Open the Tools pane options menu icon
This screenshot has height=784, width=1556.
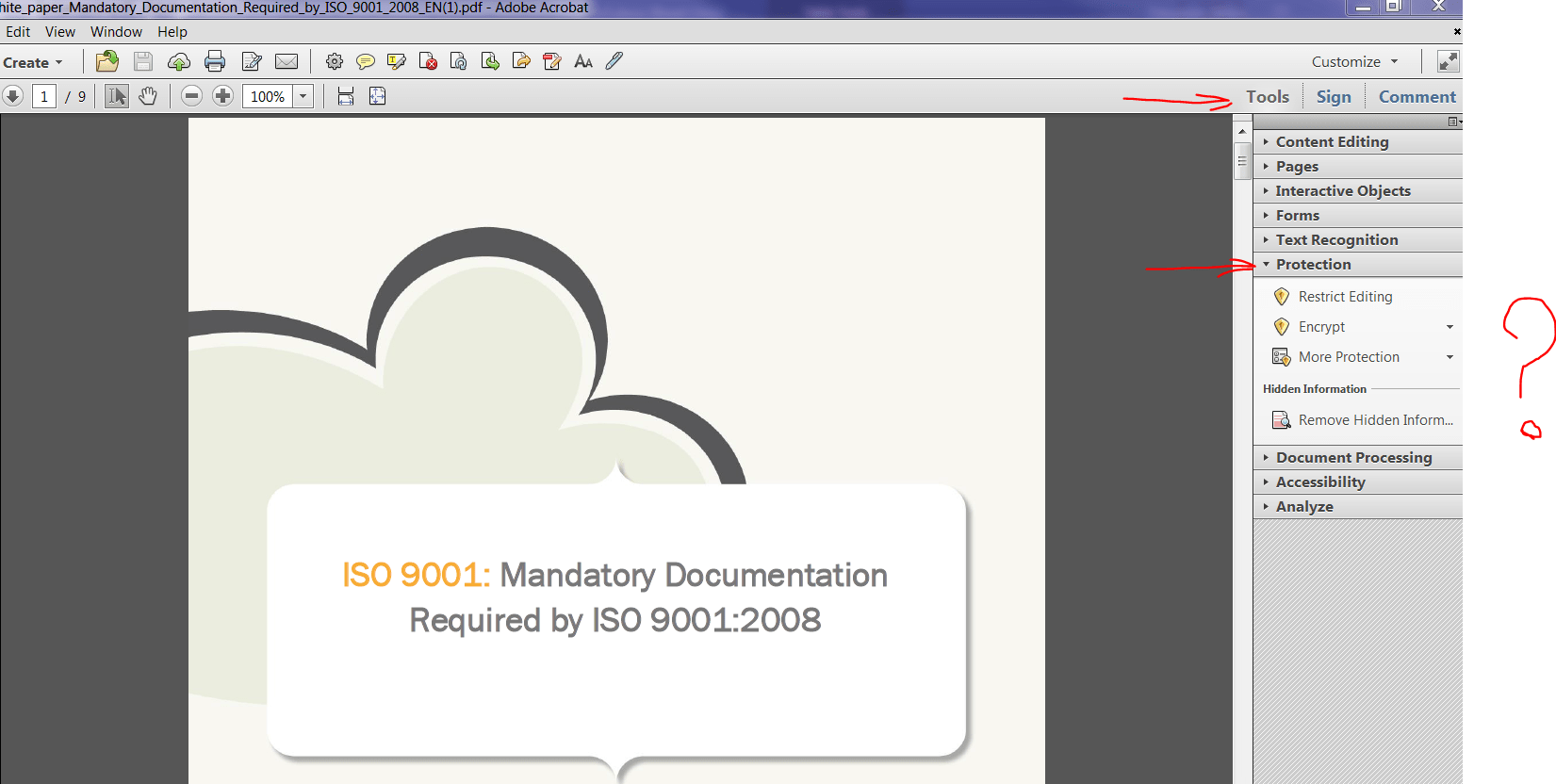(x=1453, y=122)
